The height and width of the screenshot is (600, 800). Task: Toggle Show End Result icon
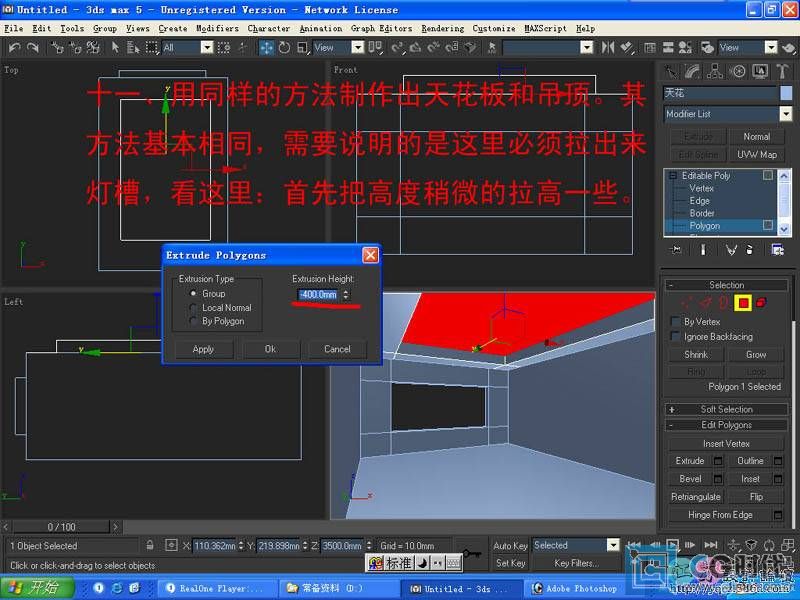tap(703, 249)
